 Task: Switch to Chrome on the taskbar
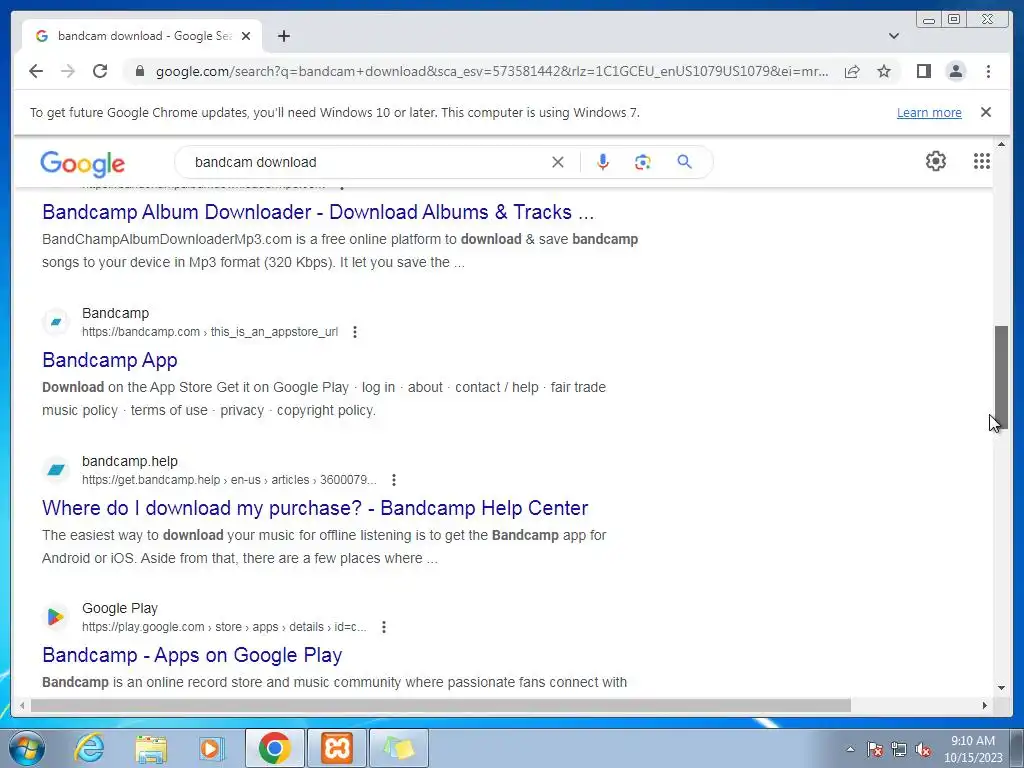click(x=274, y=748)
